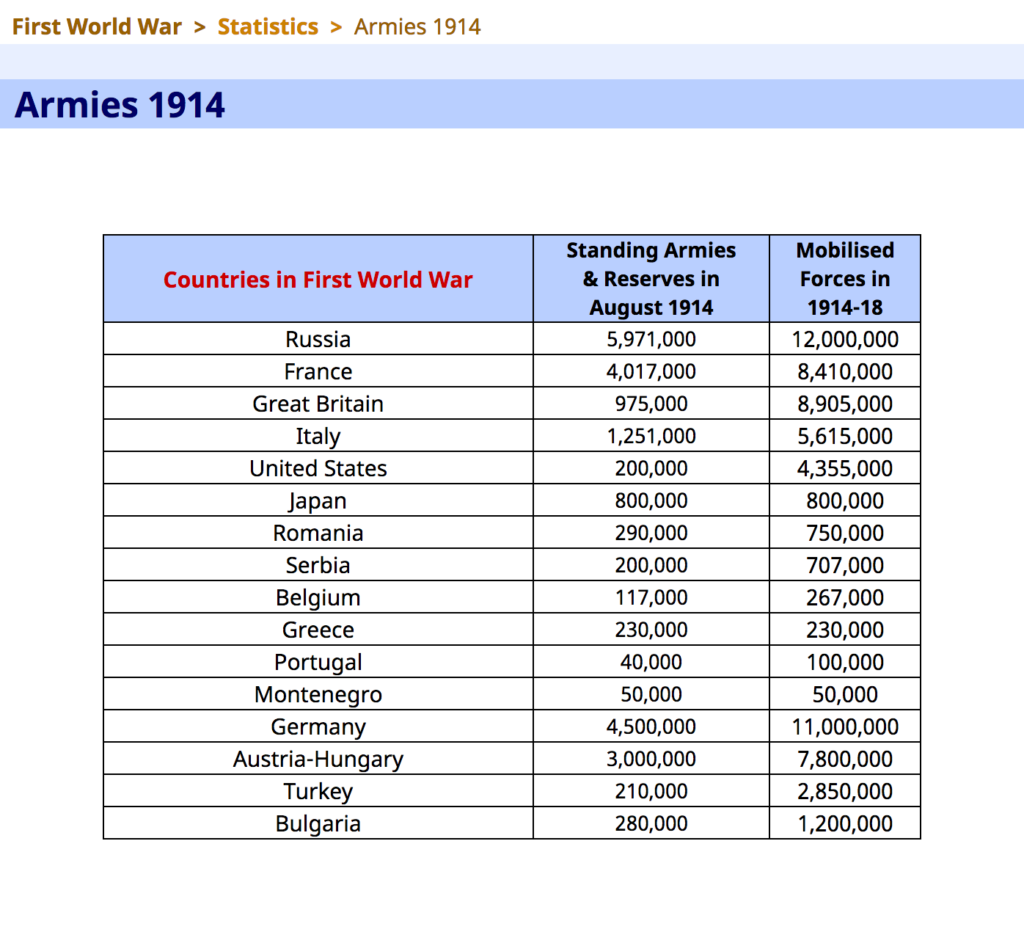
Task: Click Italy's mobilised forces value 5,615,000
Action: [845, 436]
